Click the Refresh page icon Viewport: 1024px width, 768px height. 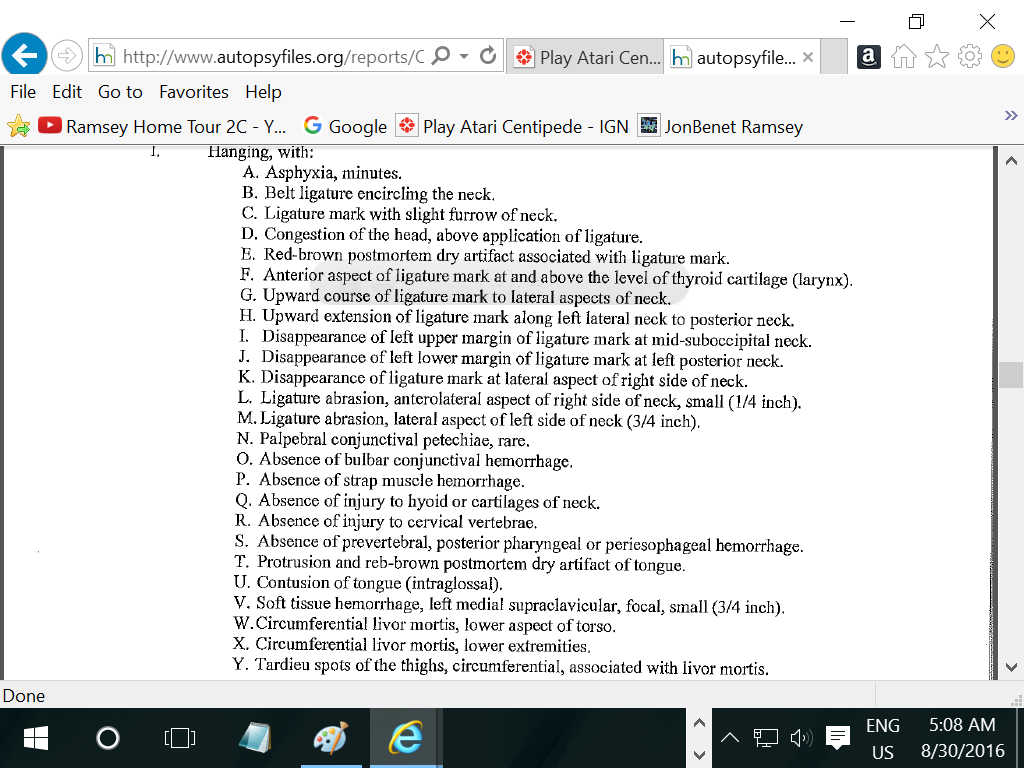point(488,56)
